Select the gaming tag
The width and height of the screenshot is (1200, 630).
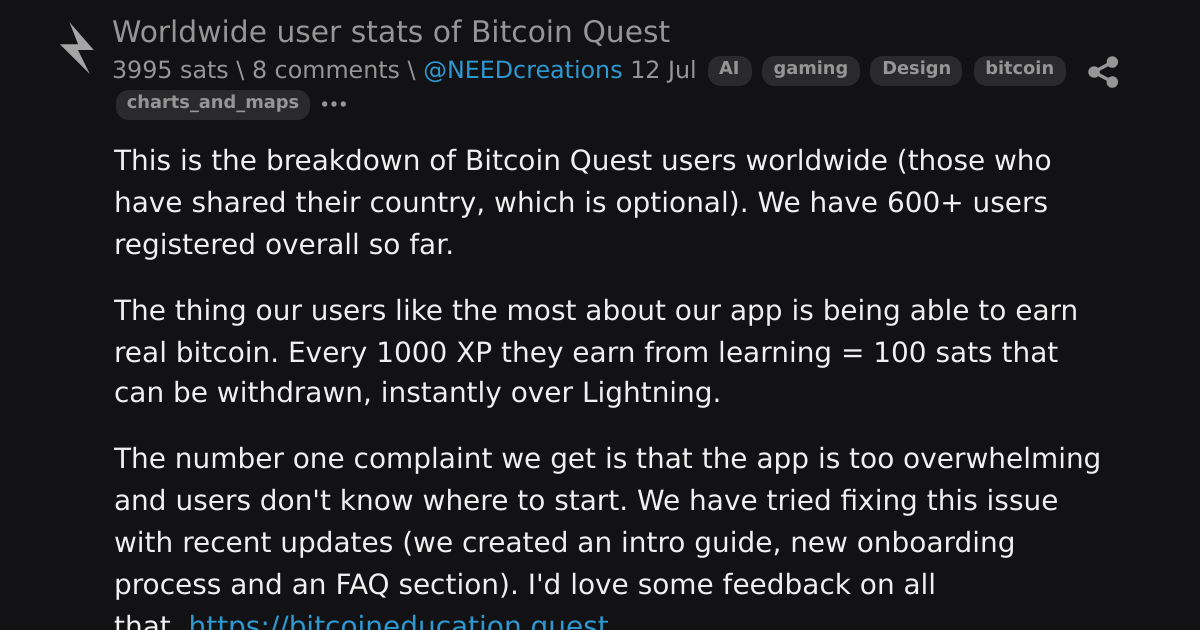coord(811,70)
